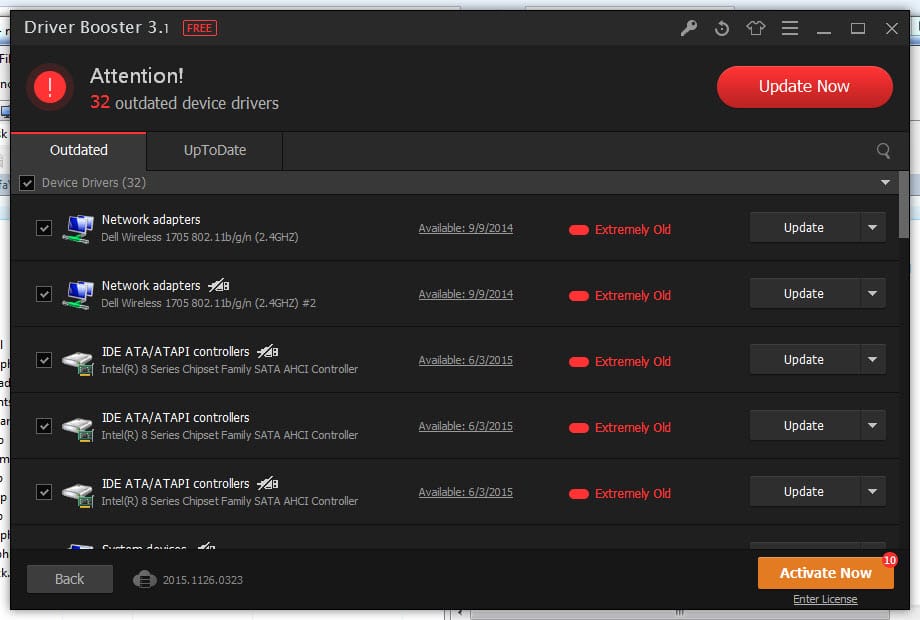
Task: Open Available: 6/3/2015 link on second IDE row
Action: (465, 426)
